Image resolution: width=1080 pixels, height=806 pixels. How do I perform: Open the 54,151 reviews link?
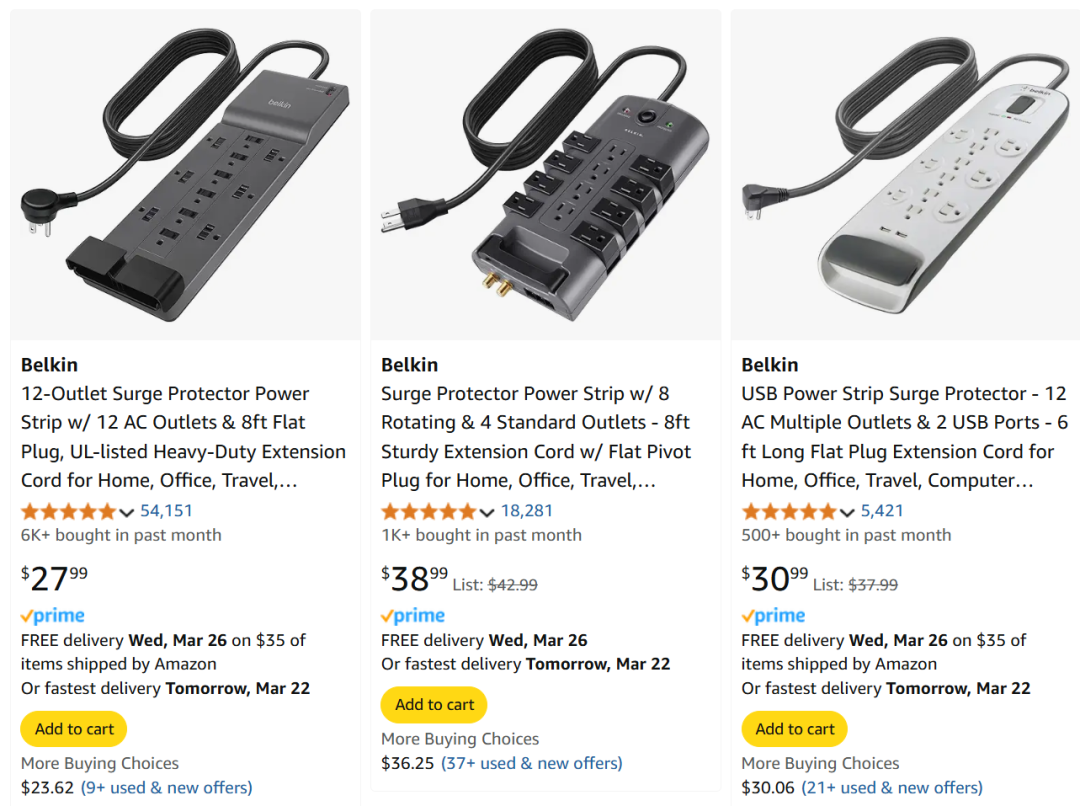pos(166,511)
